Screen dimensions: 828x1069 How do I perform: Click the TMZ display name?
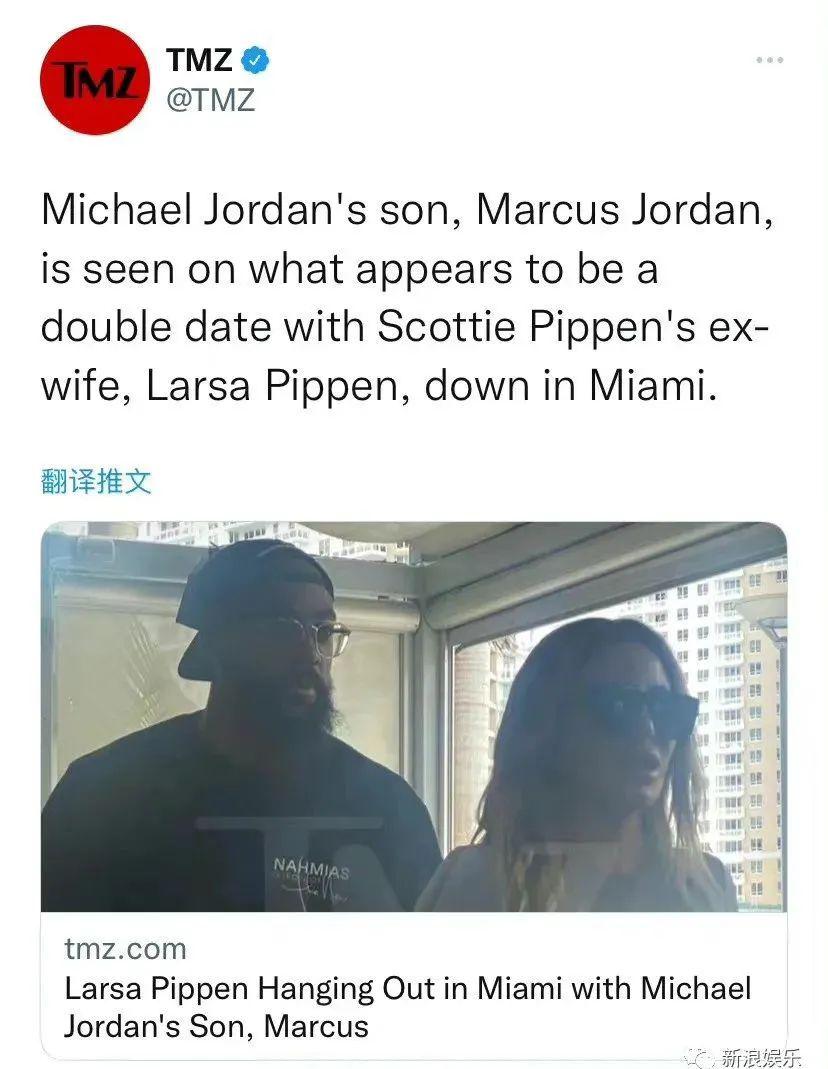click(x=199, y=60)
